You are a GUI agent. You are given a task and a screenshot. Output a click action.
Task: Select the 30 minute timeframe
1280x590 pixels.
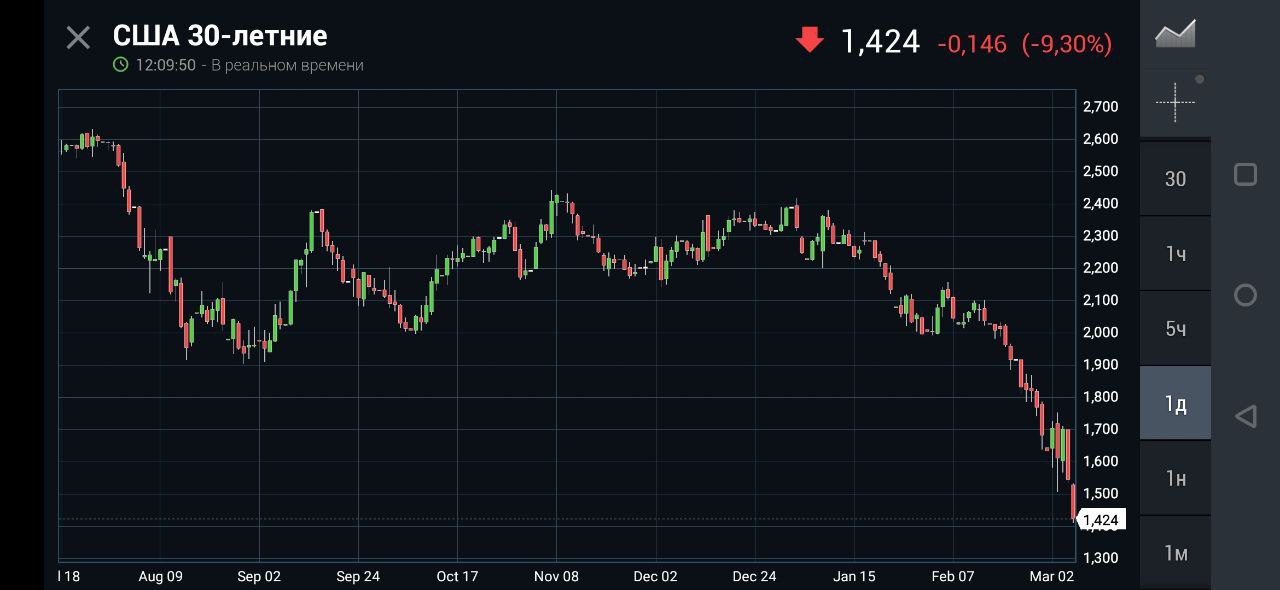1175,179
